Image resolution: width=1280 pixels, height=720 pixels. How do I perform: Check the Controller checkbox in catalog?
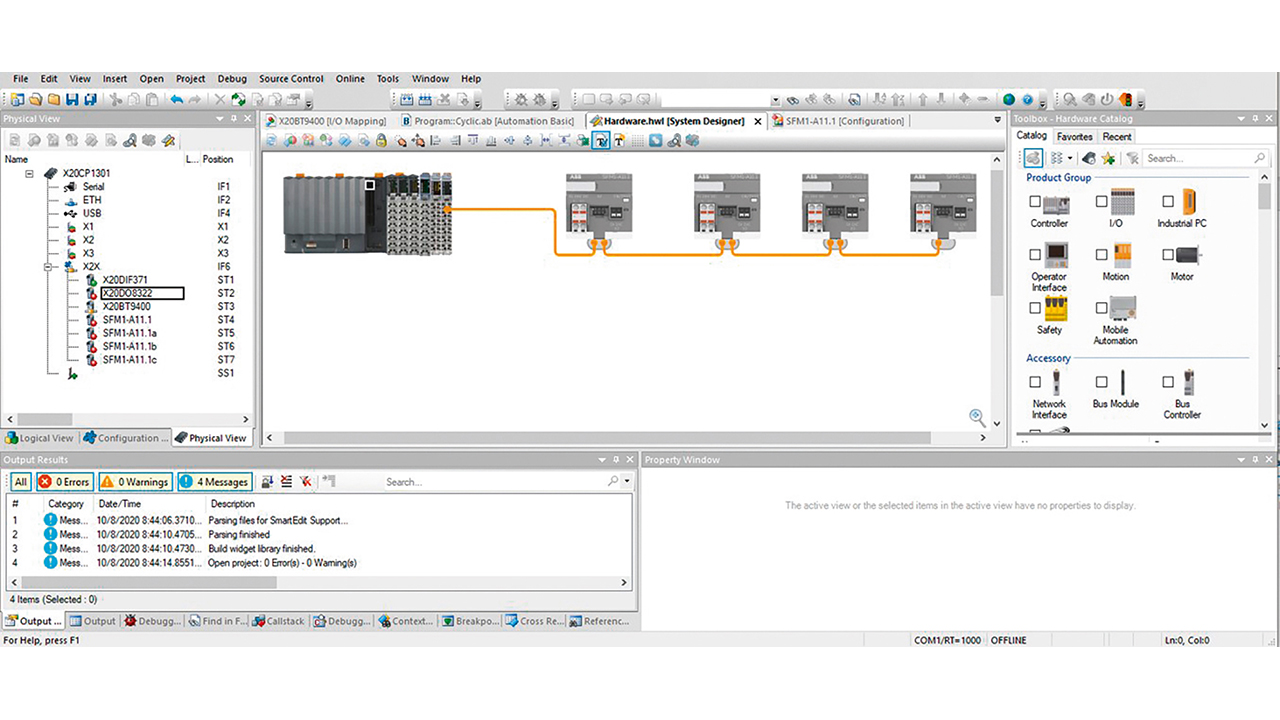point(1035,201)
